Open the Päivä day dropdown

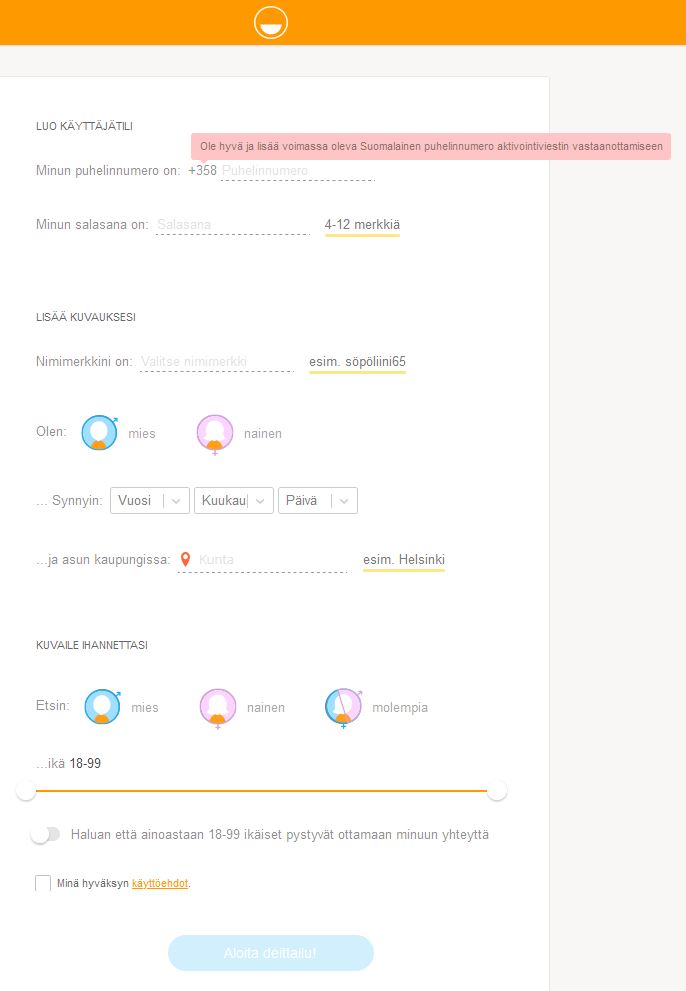pyautogui.click(x=317, y=501)
